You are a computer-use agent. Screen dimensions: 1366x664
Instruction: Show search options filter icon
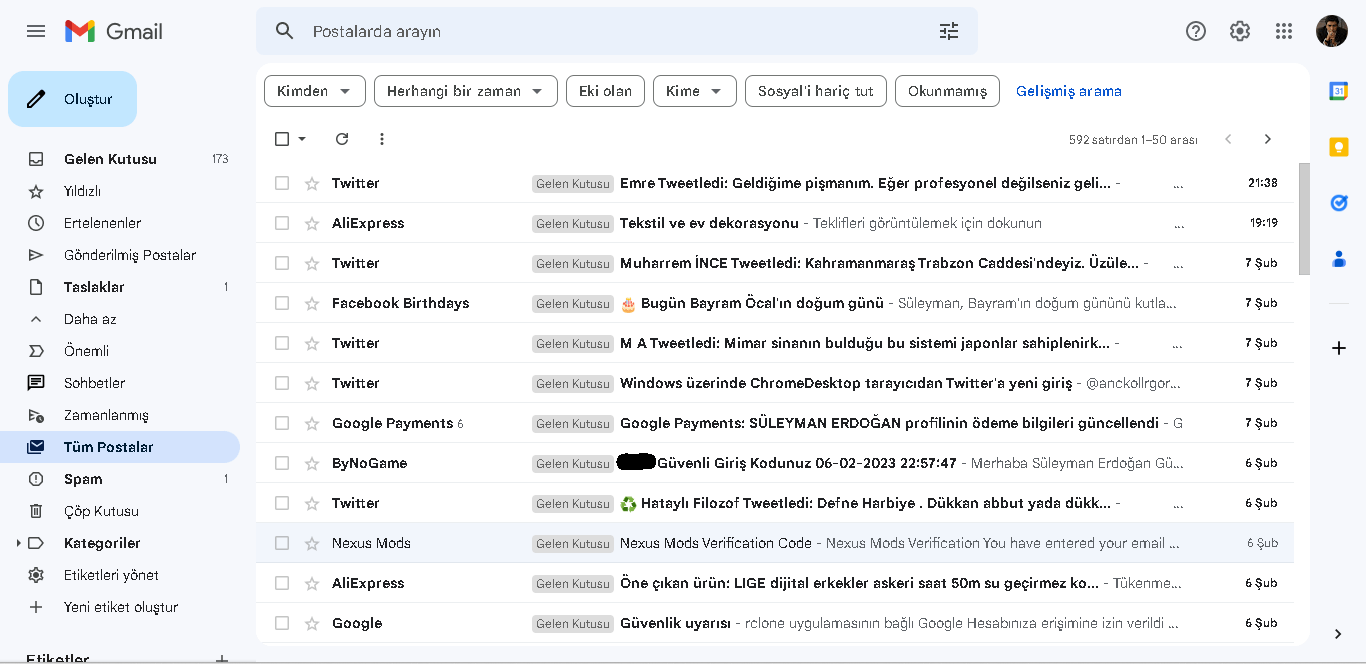point(949,31)
